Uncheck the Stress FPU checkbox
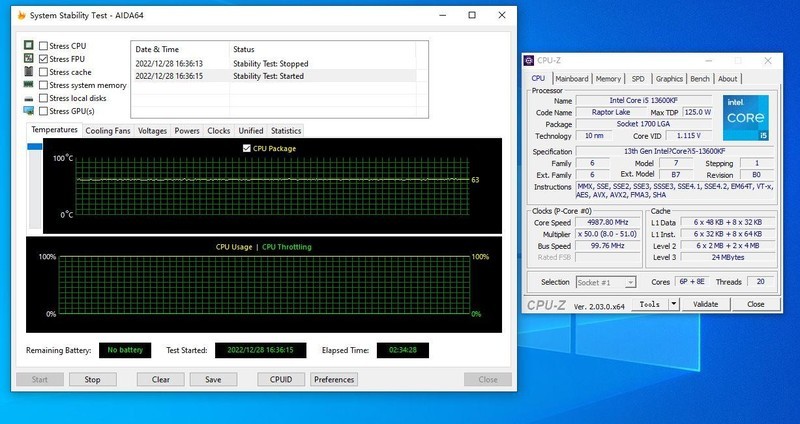800x424 pixels. click(44, 59)
